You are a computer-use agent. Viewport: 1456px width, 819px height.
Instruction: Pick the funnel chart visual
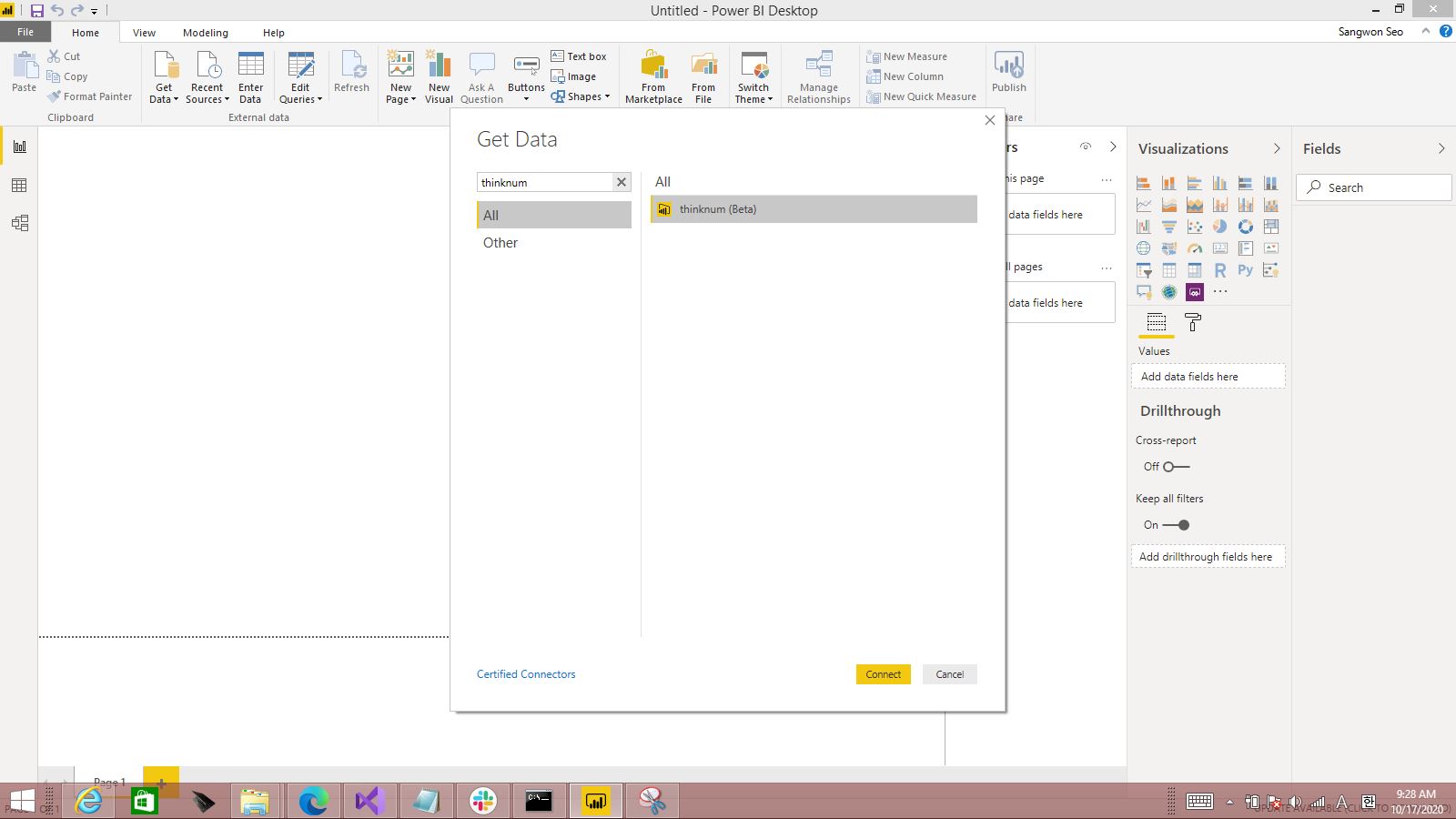pos(1169,227)
